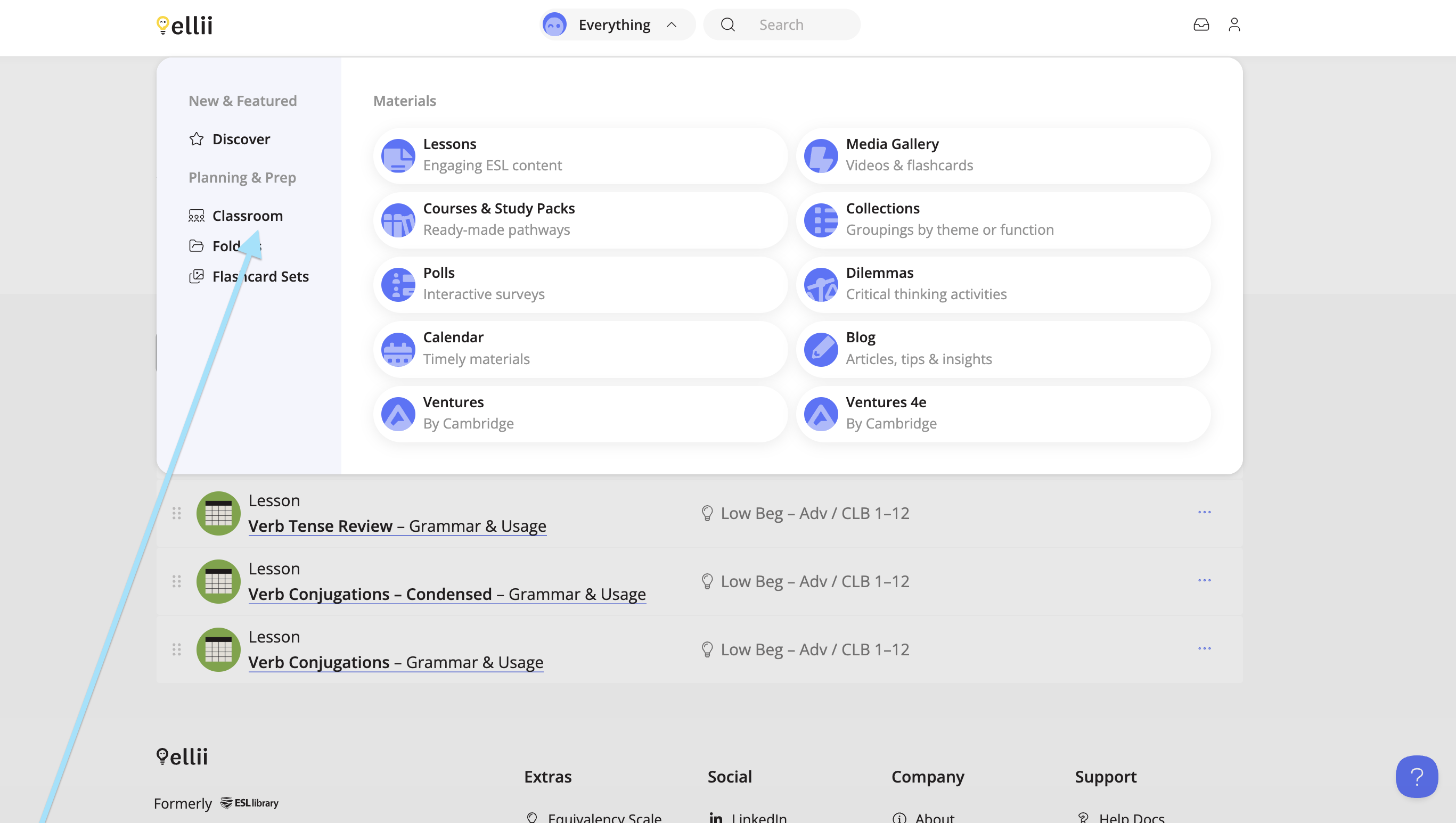The width and height of the screenshot is (1456, 823).
Task: Open the three-dot menu on the last Verb Conjugations row
Action: (1205, 648)
